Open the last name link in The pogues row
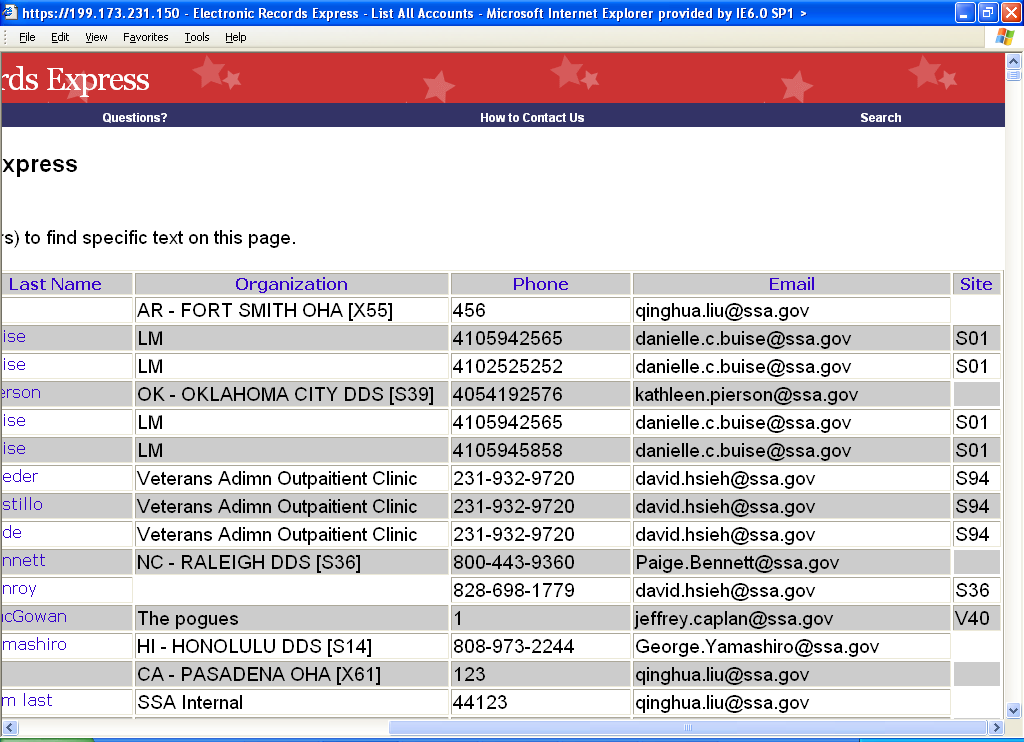The height and width of the screenshot is (742, 1024). (34, 617)
